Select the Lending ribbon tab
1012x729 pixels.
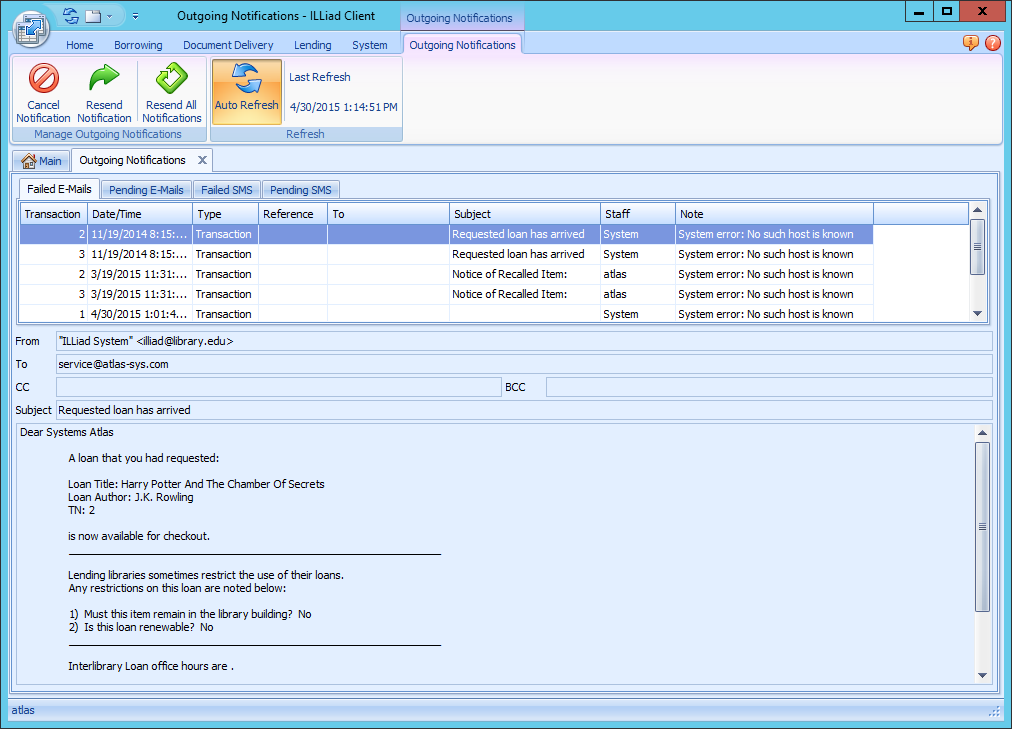click(x=312, y=44)
